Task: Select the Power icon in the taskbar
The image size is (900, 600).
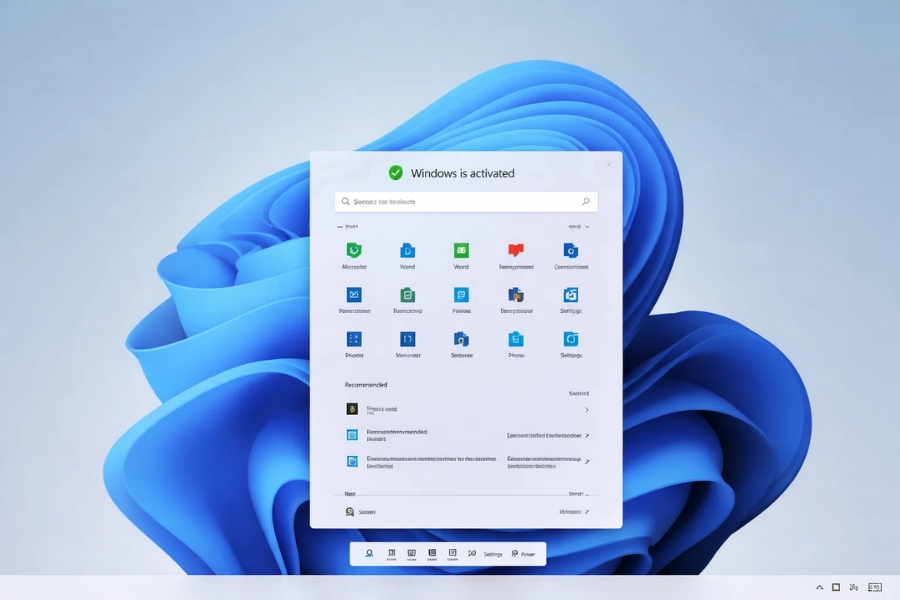Action: (522, 553)
